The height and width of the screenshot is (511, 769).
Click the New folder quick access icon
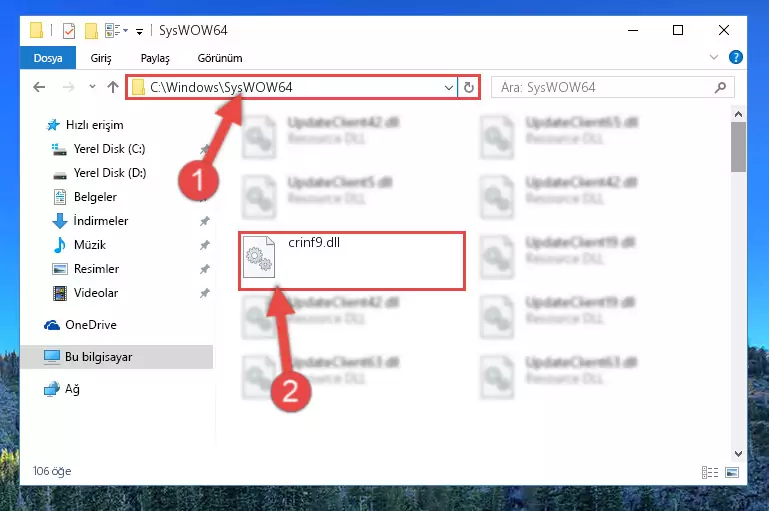click(x=91, y=31)
